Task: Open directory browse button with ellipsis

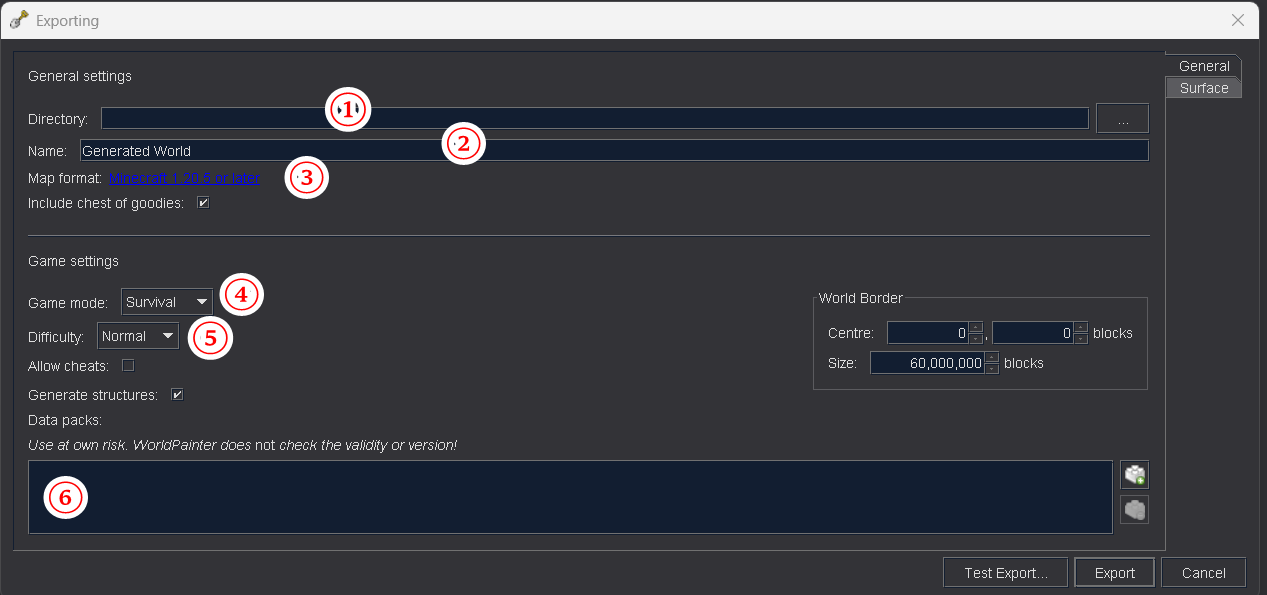Action: click(x=1122, y=119)
